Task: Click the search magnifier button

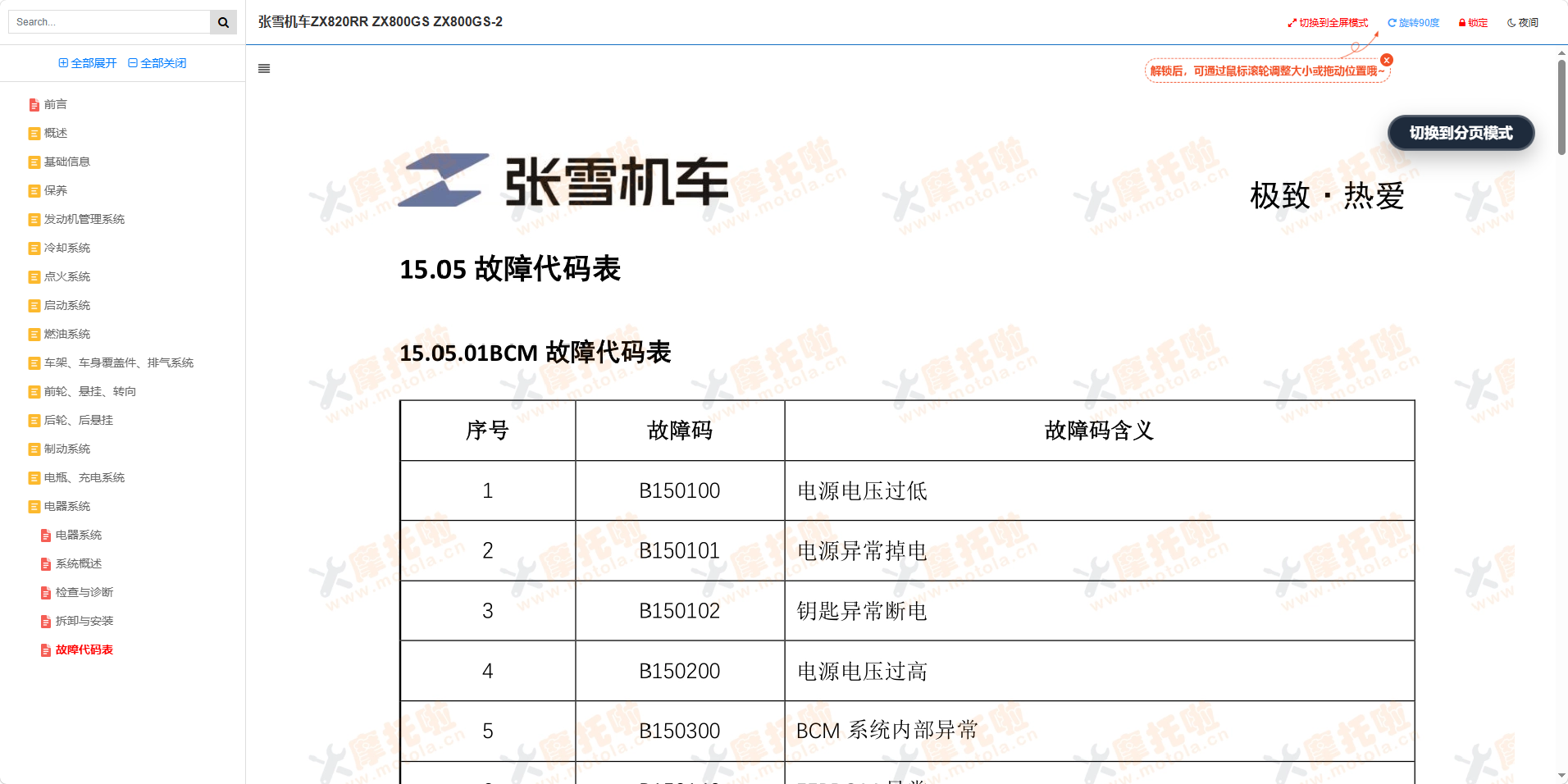Action: (x=223, y=22)
